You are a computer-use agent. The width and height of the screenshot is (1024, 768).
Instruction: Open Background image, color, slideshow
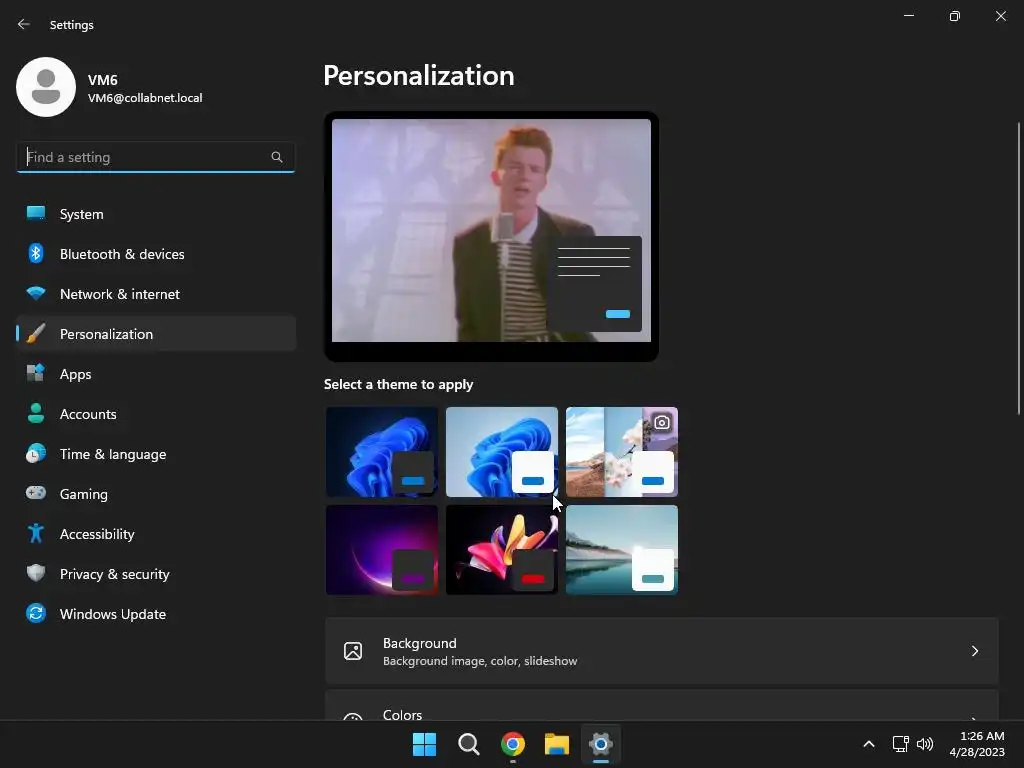pyautogui.click(x=662, y=651)
